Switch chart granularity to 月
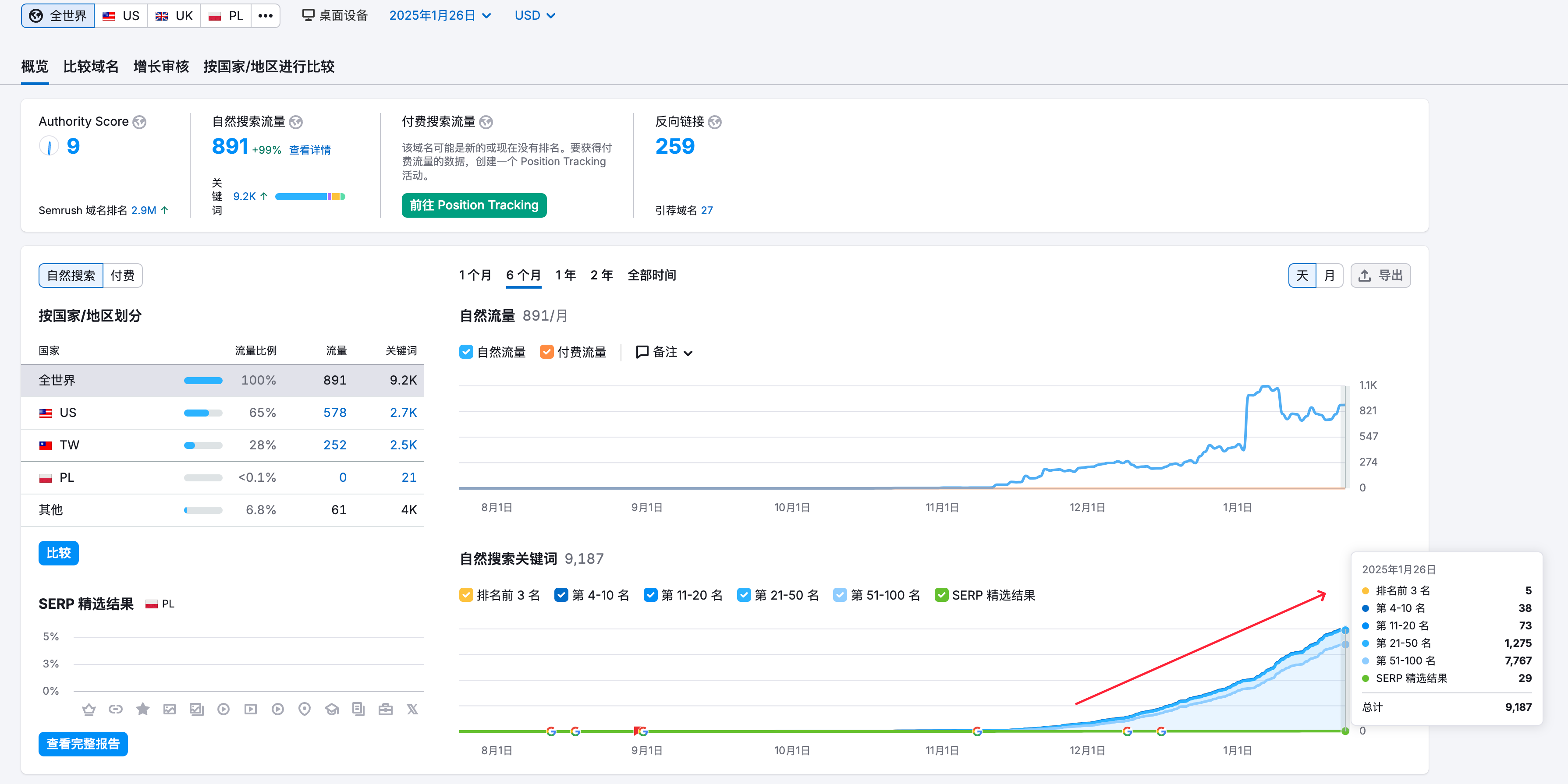Image resolution: width=1568 pixels, height=784 pixels. [1330, 275]
